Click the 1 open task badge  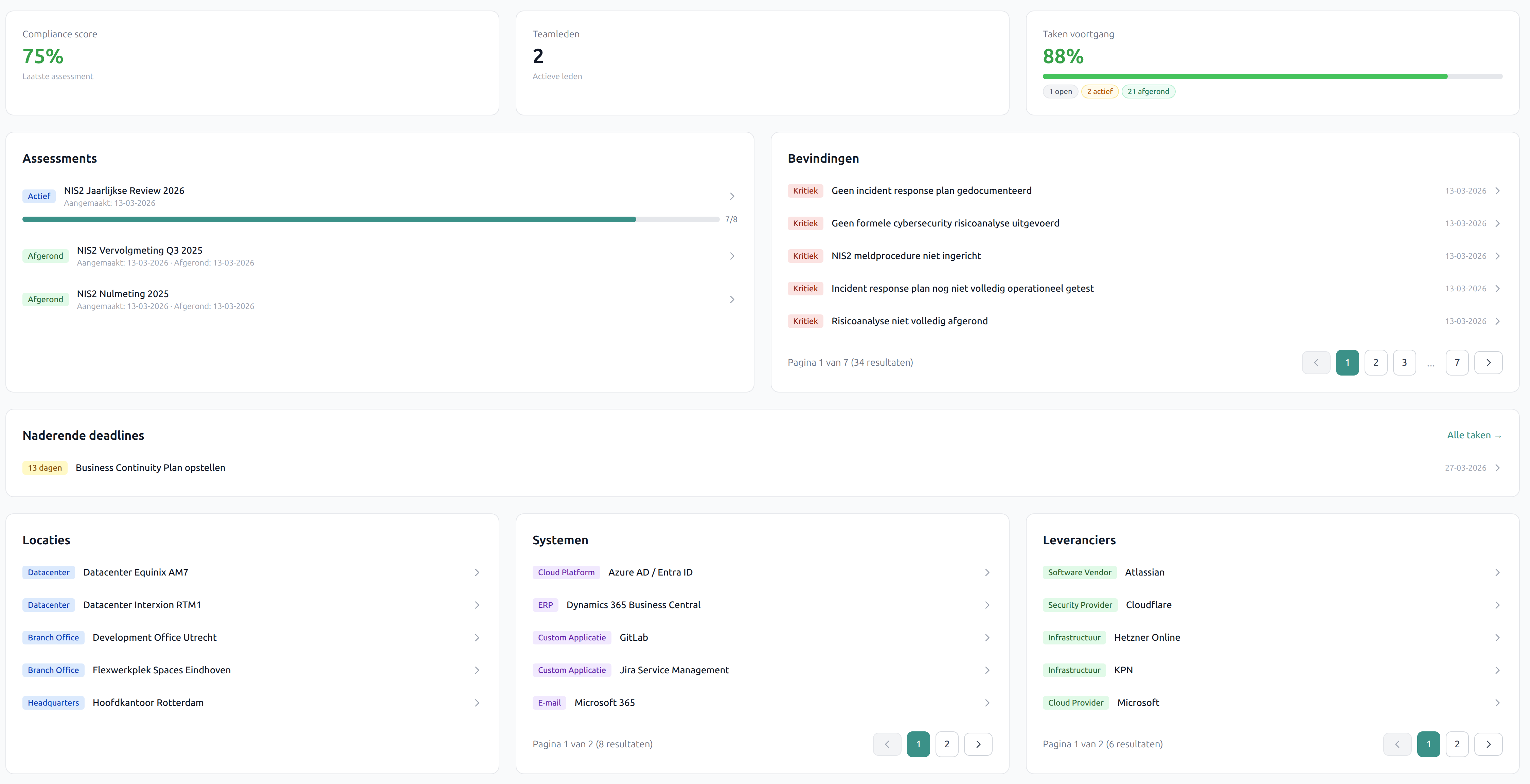pyautogui.click(x=1060, y=91)
